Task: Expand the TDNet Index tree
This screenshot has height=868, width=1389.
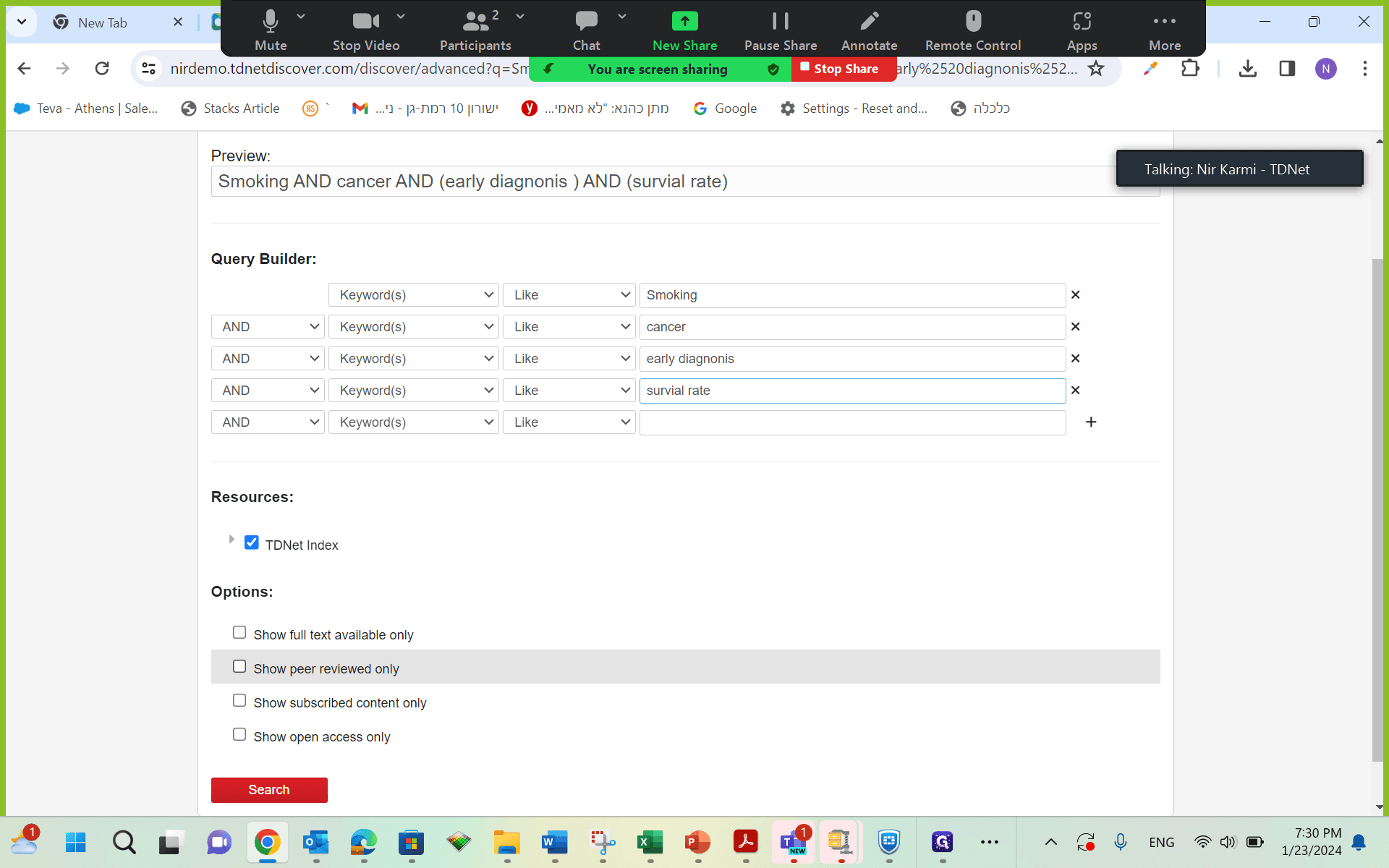Action: 231,540
